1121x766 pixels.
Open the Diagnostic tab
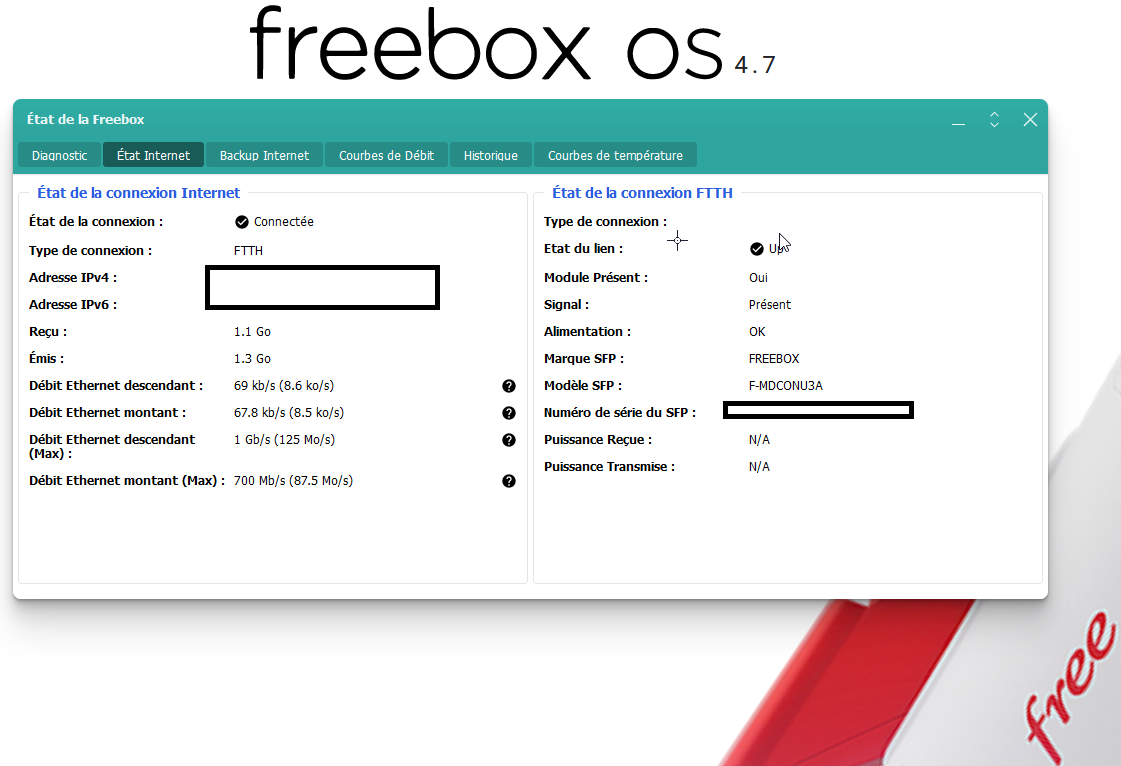pos(59,155)
